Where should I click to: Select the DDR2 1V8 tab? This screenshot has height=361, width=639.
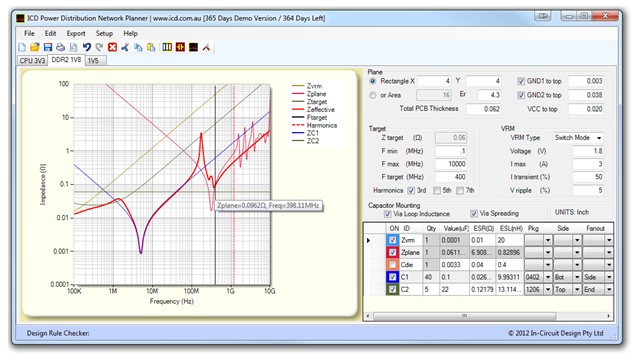pyautogui.click(x=66, y=60)
